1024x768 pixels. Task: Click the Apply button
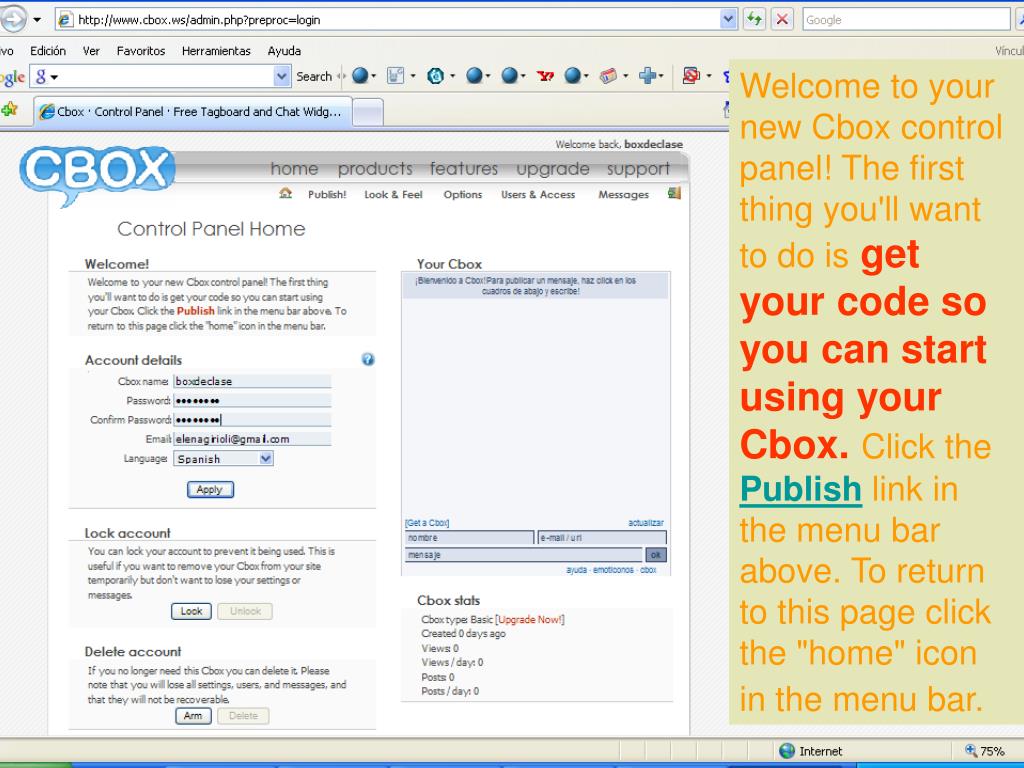(210, 490)
